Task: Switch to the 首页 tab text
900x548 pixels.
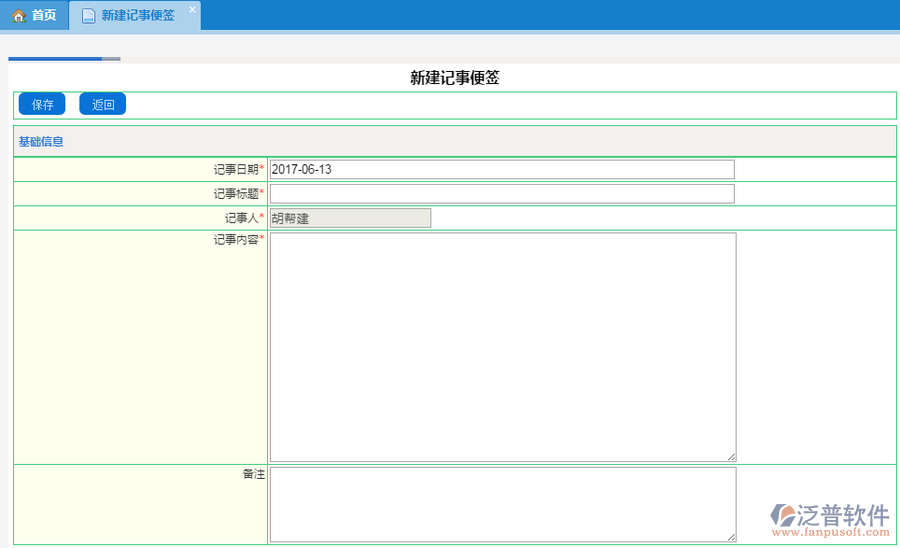Action: [43, 16]
